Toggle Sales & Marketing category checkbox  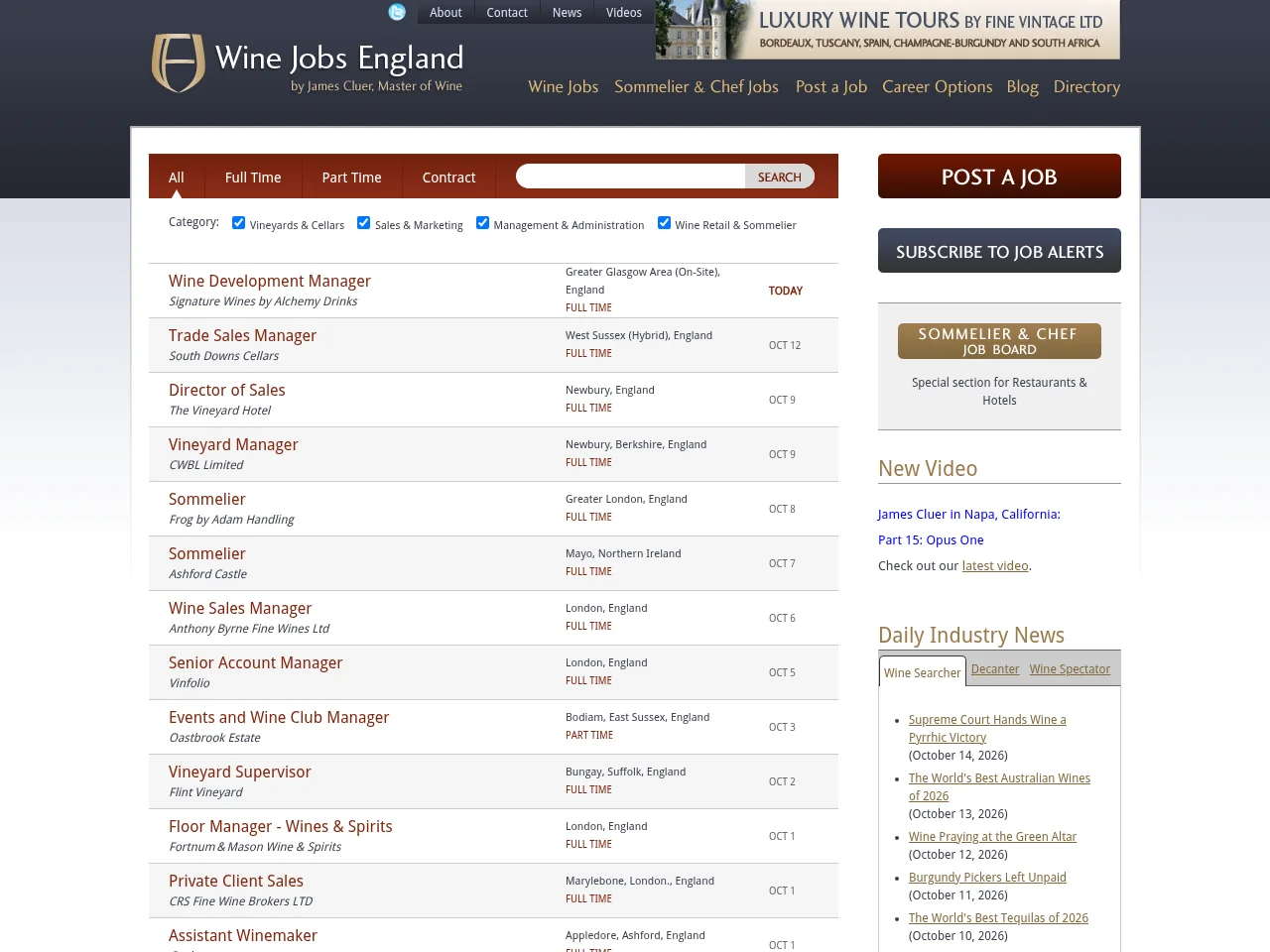[363, 223]
